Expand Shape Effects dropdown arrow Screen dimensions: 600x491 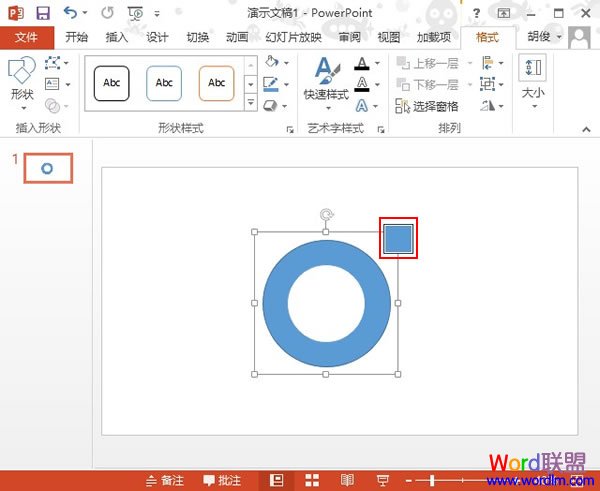click(x=285, y=106)
